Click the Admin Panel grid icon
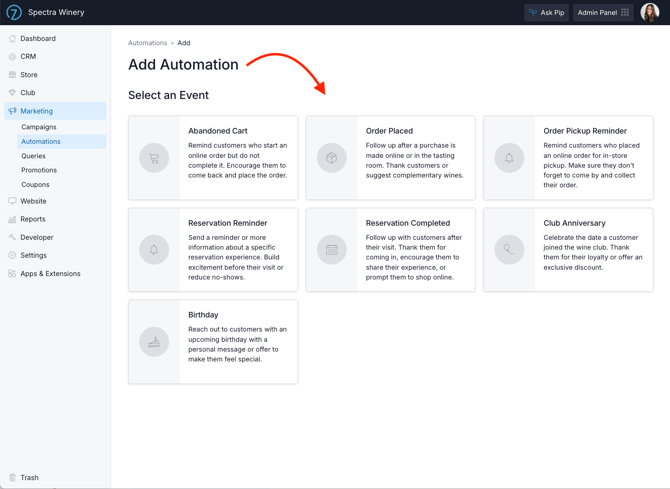This screenshot has width=670, height=489. 625,12
